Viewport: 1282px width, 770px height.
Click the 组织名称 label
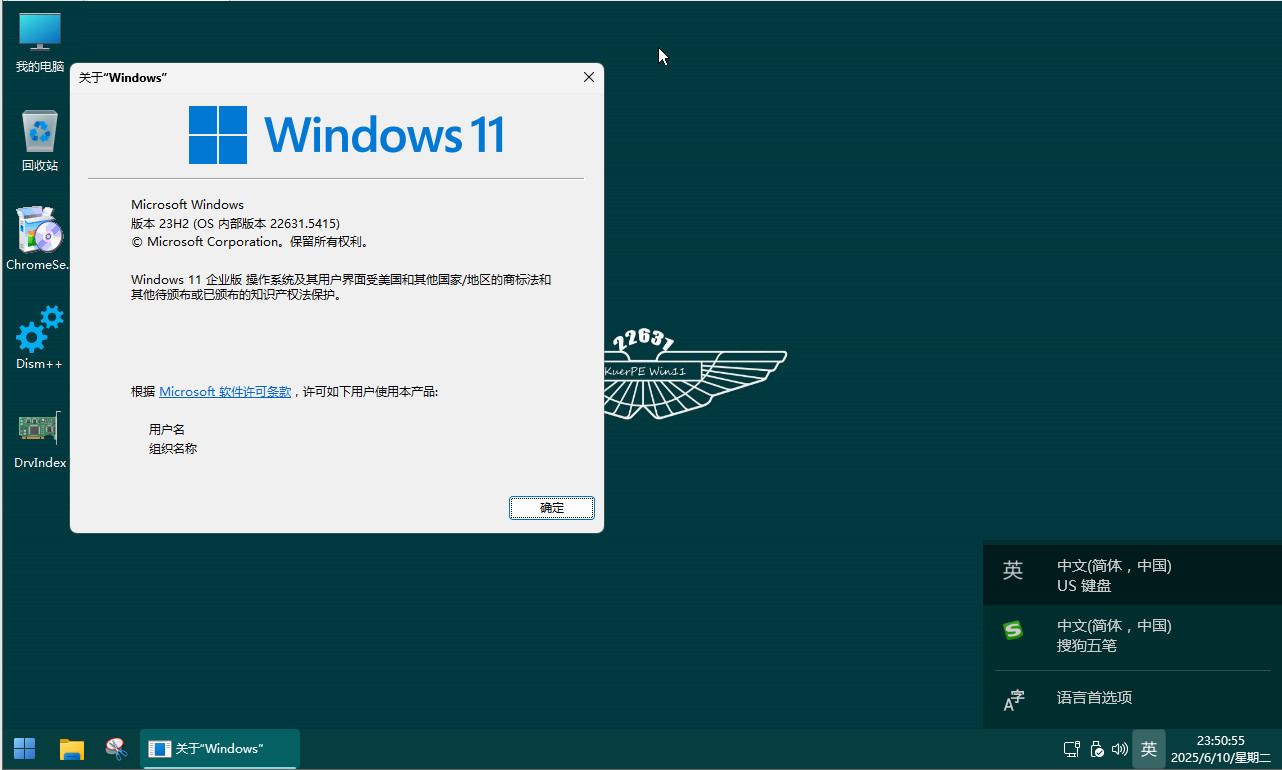[173, 449]
